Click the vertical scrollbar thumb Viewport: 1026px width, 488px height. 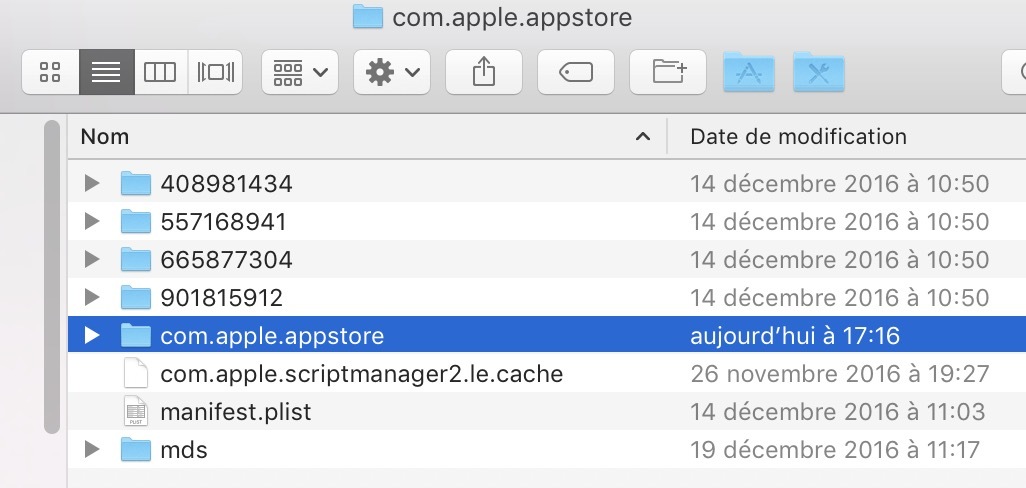pos(52,277)
